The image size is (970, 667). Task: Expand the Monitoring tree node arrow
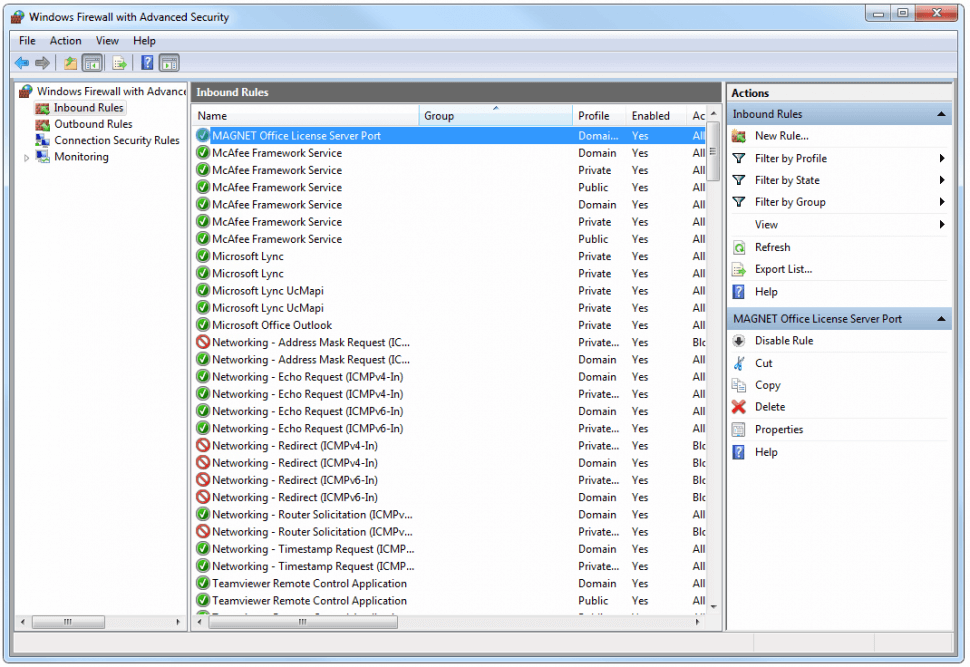click(x=26, y=158)
